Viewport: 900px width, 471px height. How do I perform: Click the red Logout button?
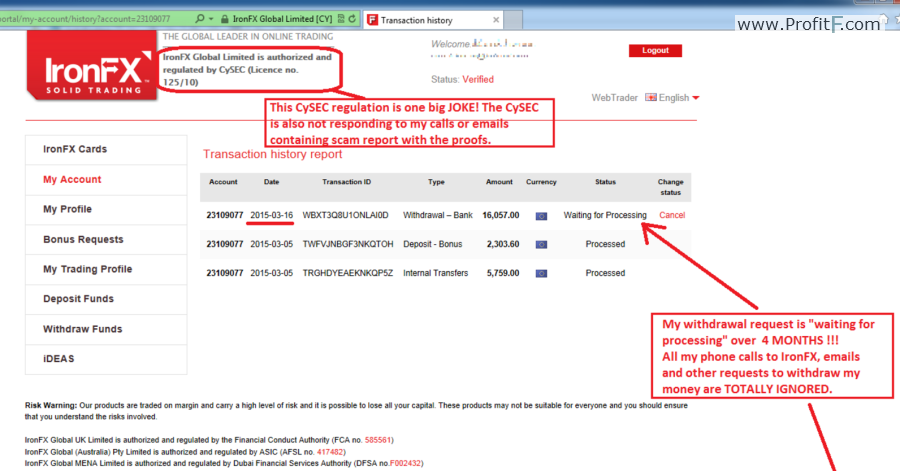tap(655, 50)
